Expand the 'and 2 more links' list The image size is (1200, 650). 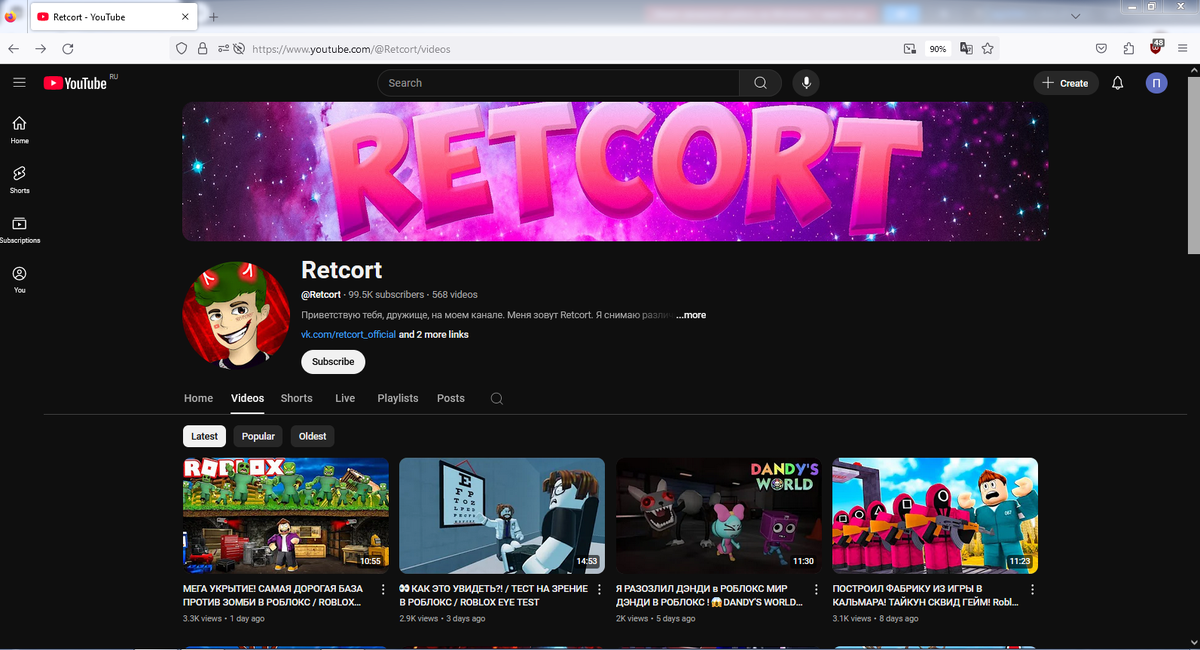pos(433,335)
